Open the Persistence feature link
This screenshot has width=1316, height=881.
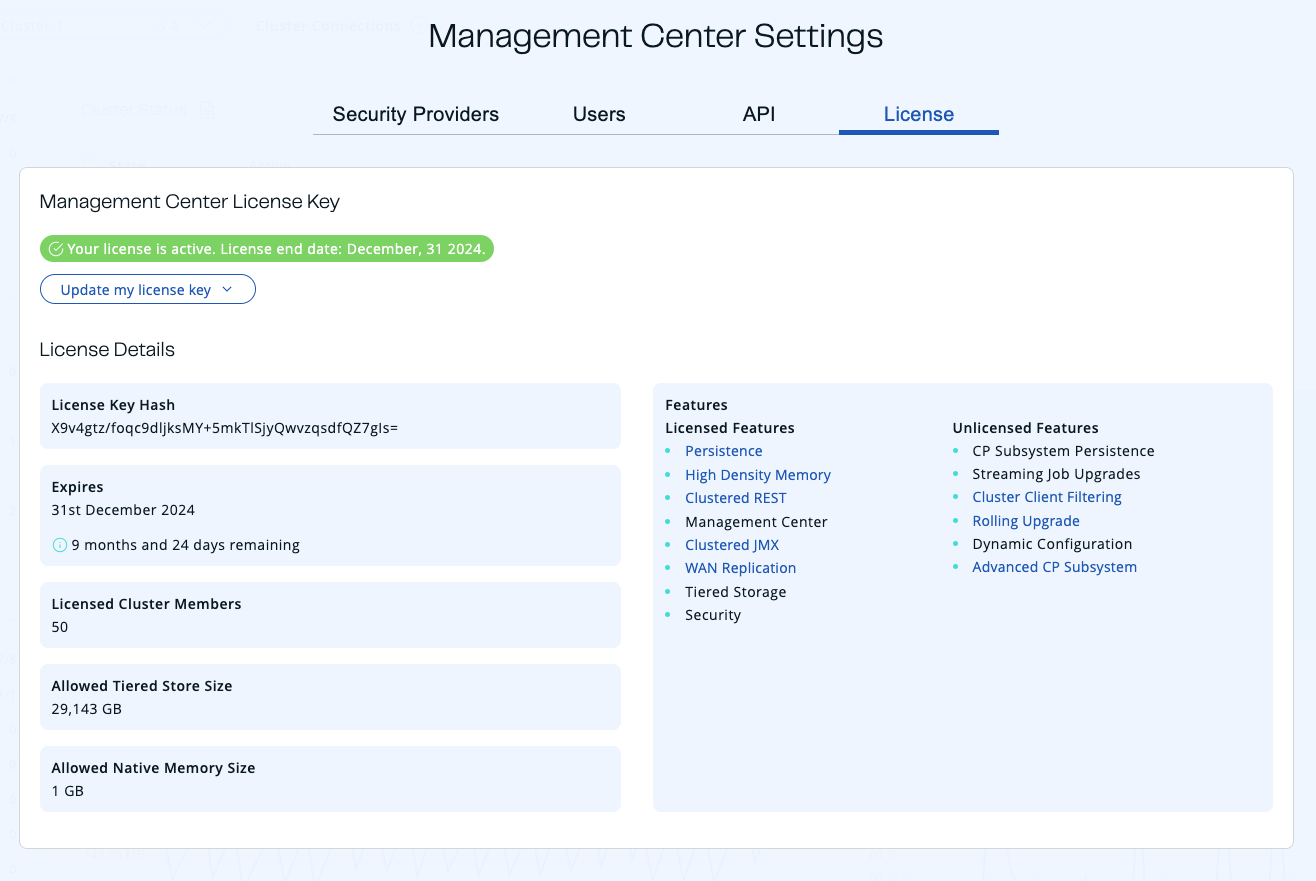point(723,451)
